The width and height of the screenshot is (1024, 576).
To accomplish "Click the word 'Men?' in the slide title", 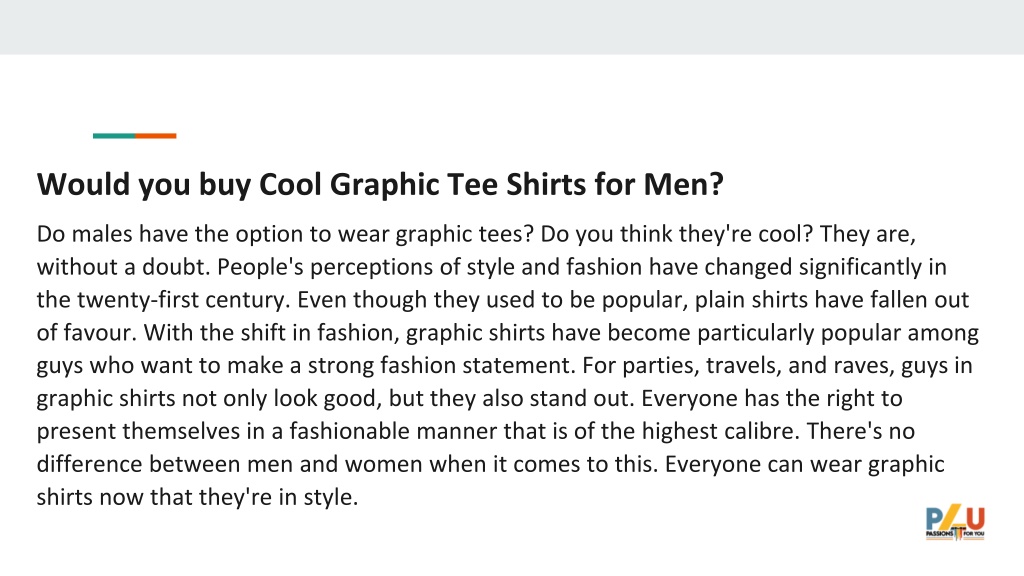I will (684, 184).
